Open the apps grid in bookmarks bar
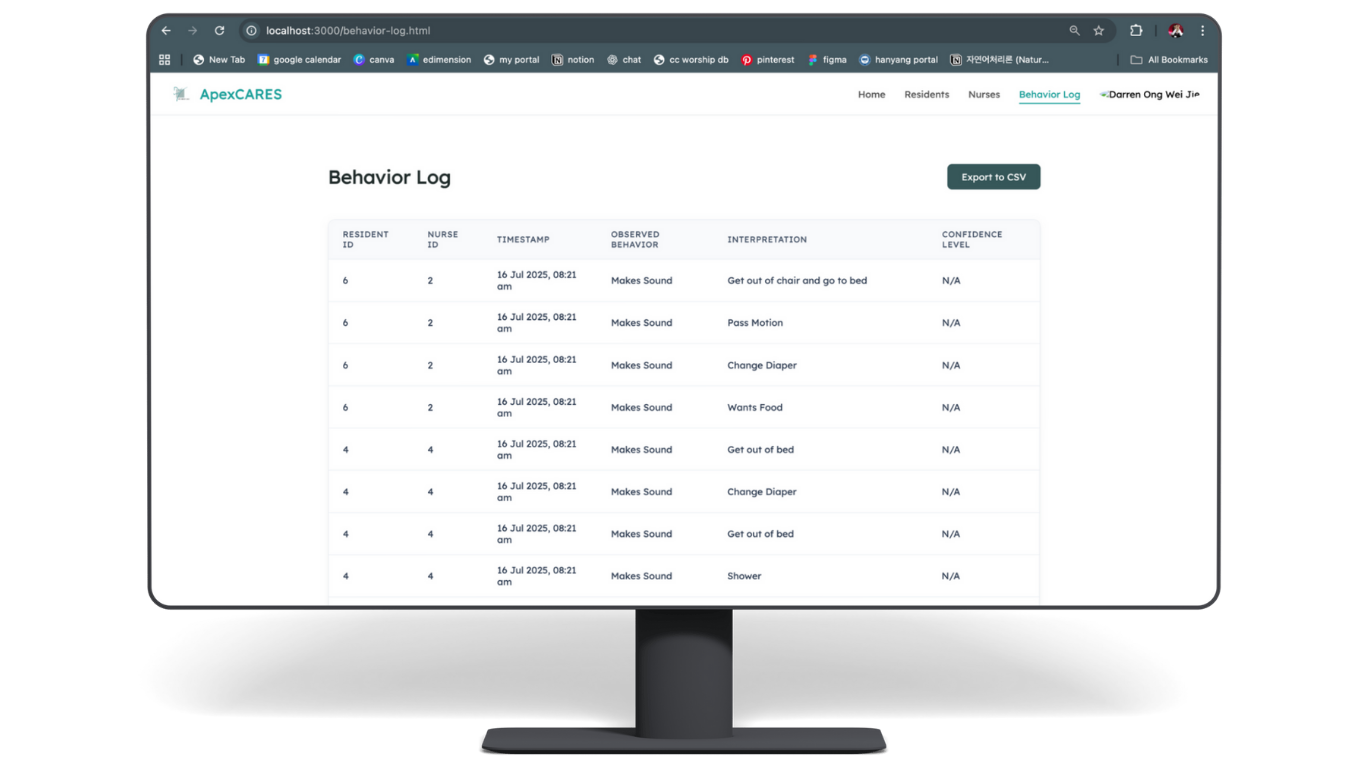The image size is (1366, 768). click(165, 60)
